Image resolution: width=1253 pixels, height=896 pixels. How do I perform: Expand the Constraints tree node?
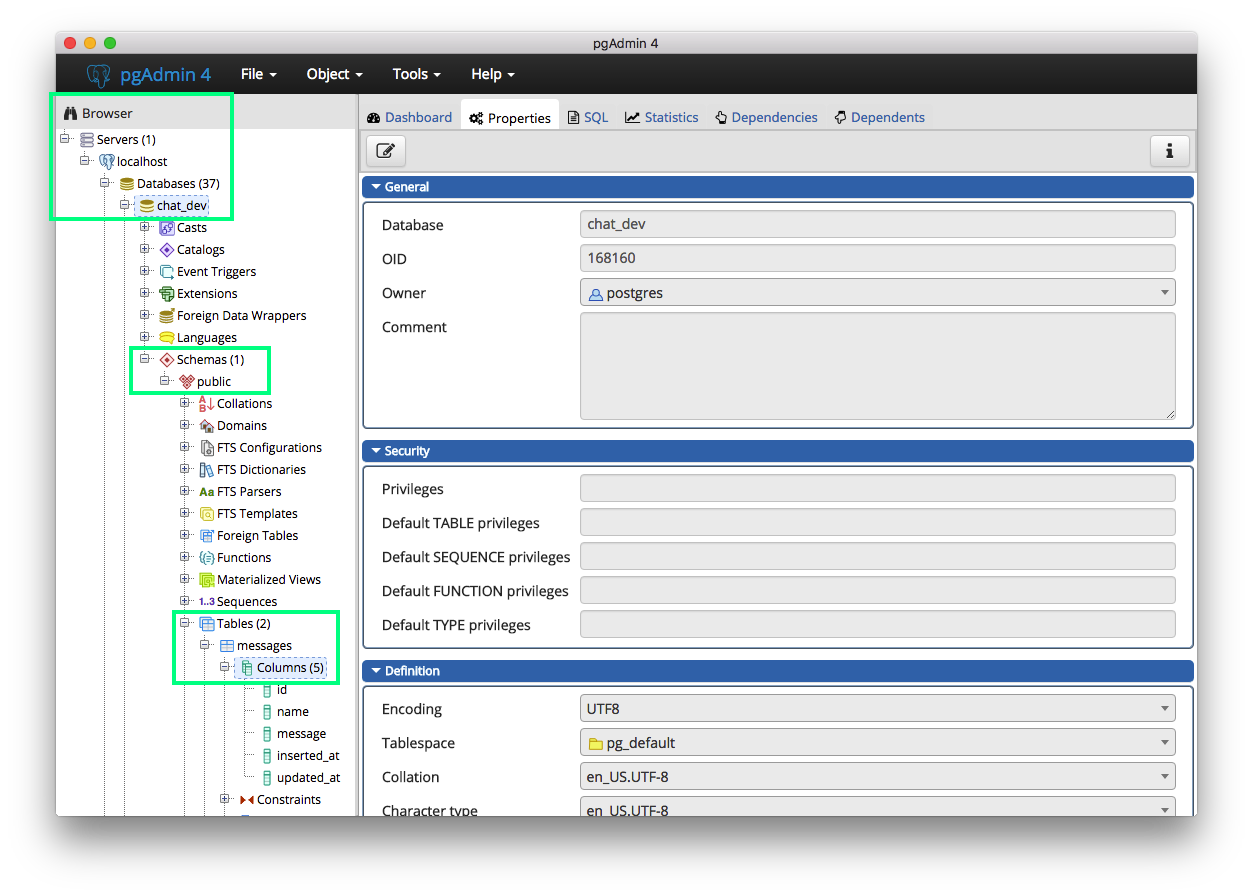224,799
